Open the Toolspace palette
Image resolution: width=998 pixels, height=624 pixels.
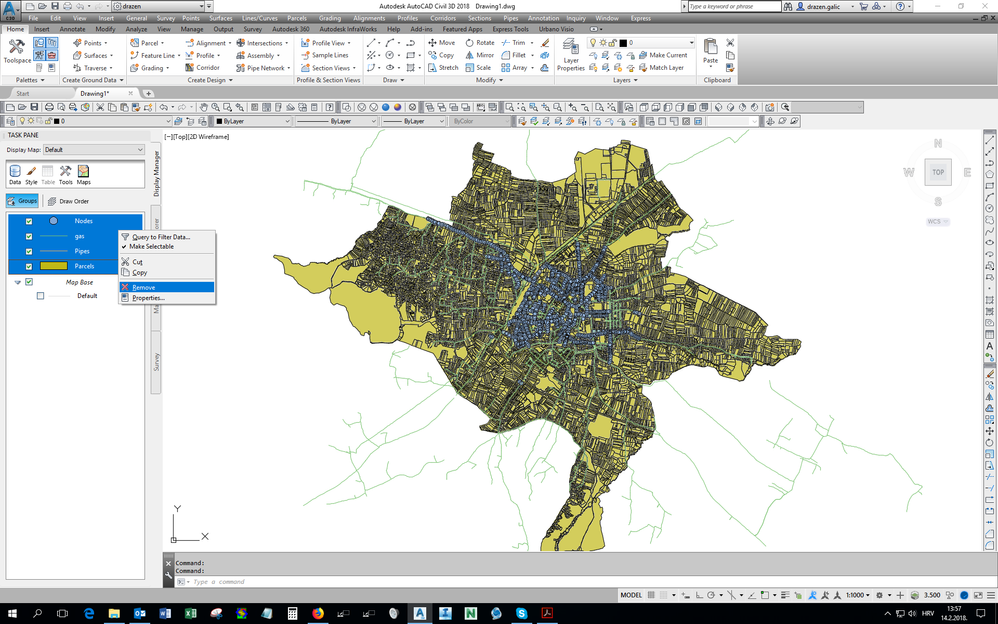(16, 50)
